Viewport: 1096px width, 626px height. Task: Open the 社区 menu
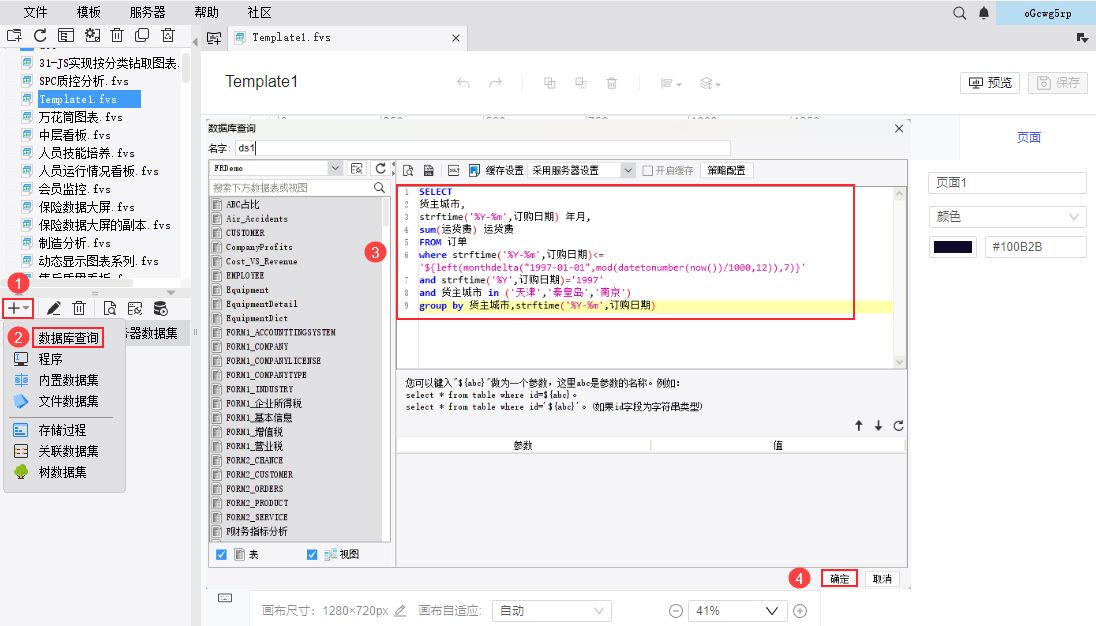pos(259,13)
